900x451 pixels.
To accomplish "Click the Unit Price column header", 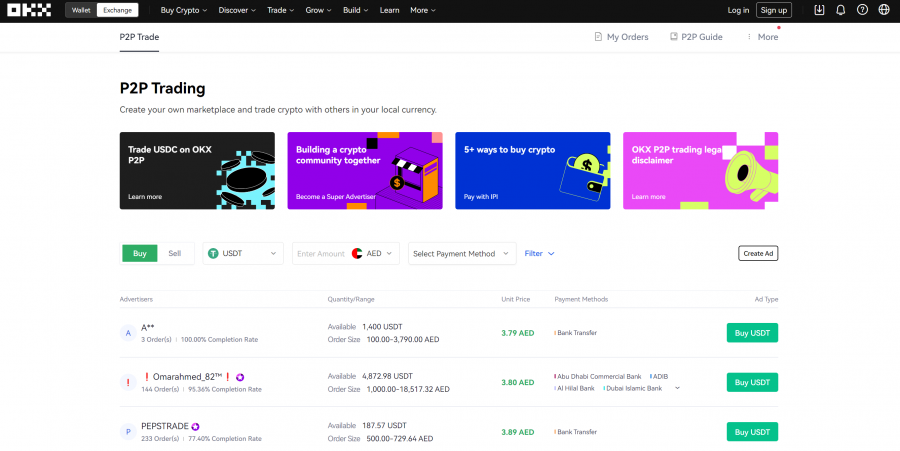I will pyautogui.click(x=515, y=300).
